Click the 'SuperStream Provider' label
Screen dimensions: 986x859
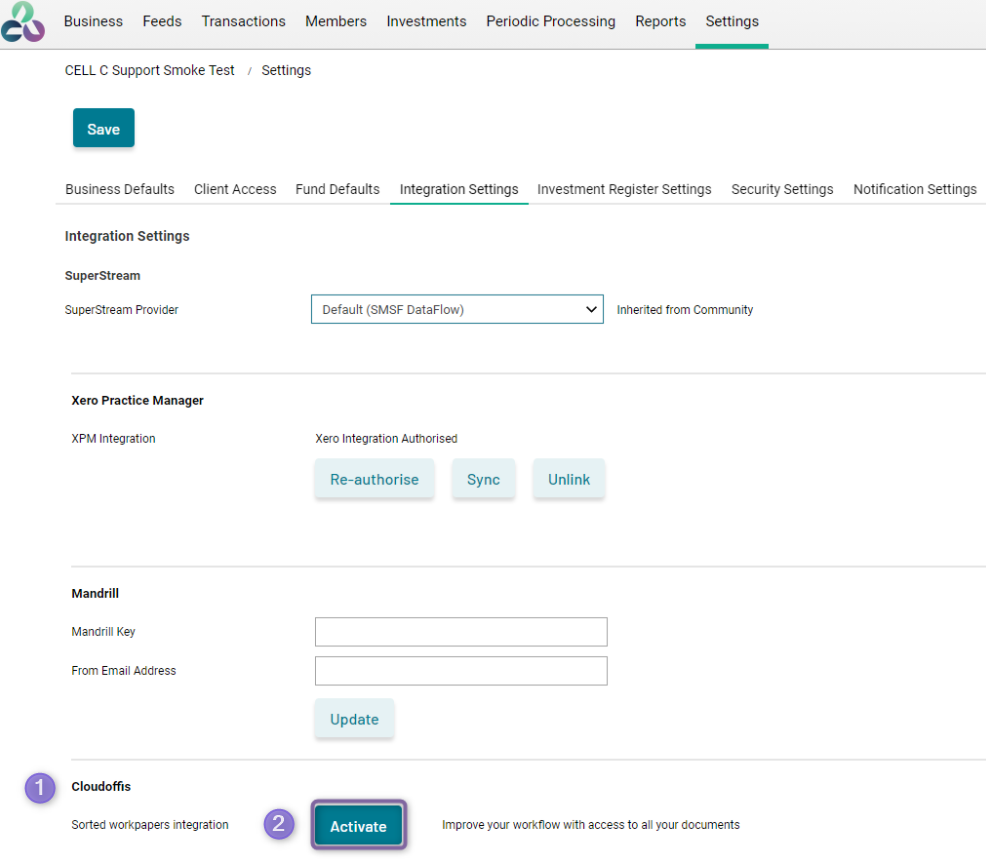tap(121, 310)
